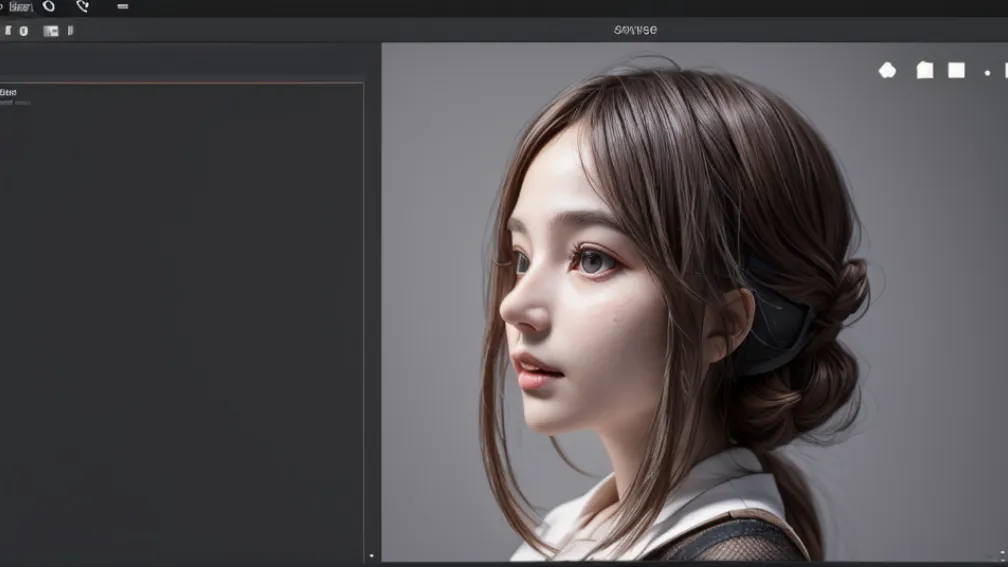
Task: Click the small oval icon in second toolbar
Action: click(x=24, y=31)
